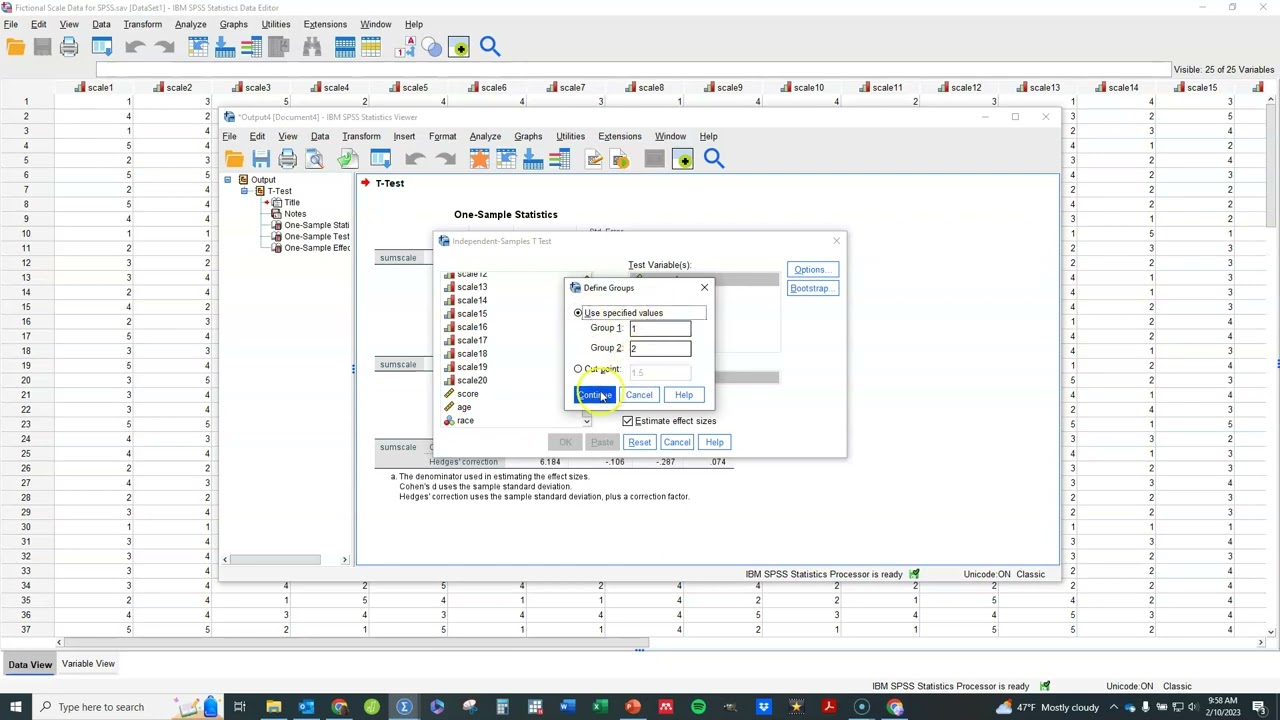
Task: Select scale15 in the variable list
Action: pos(472,314)
